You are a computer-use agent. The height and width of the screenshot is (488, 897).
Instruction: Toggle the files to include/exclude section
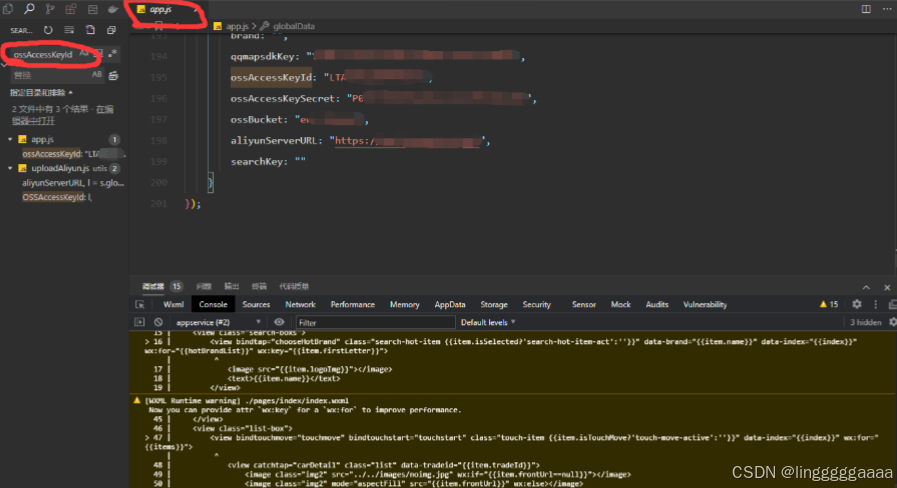[41, 92]
